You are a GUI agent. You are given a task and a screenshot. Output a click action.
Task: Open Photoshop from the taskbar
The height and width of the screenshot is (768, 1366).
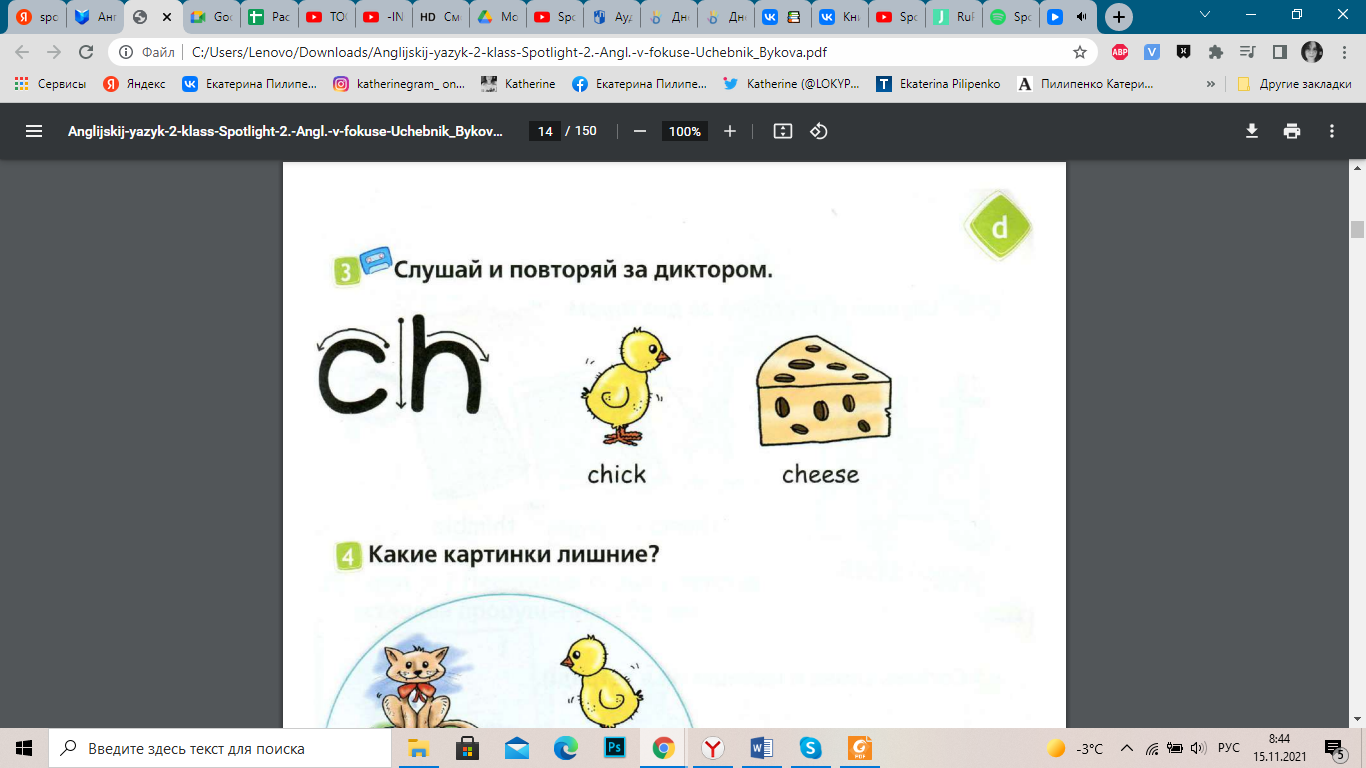[x=614, y=748]
